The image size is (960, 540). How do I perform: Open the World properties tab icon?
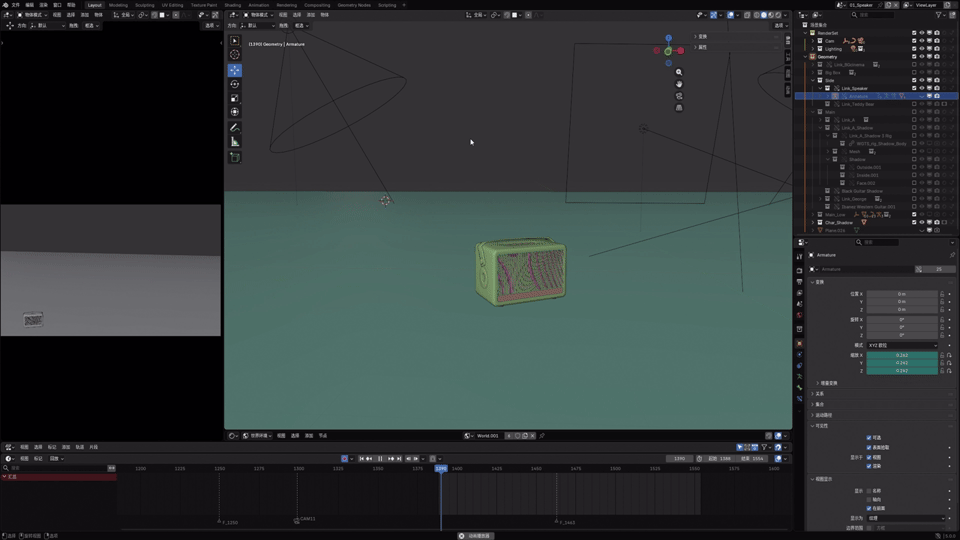coord(799,315)
